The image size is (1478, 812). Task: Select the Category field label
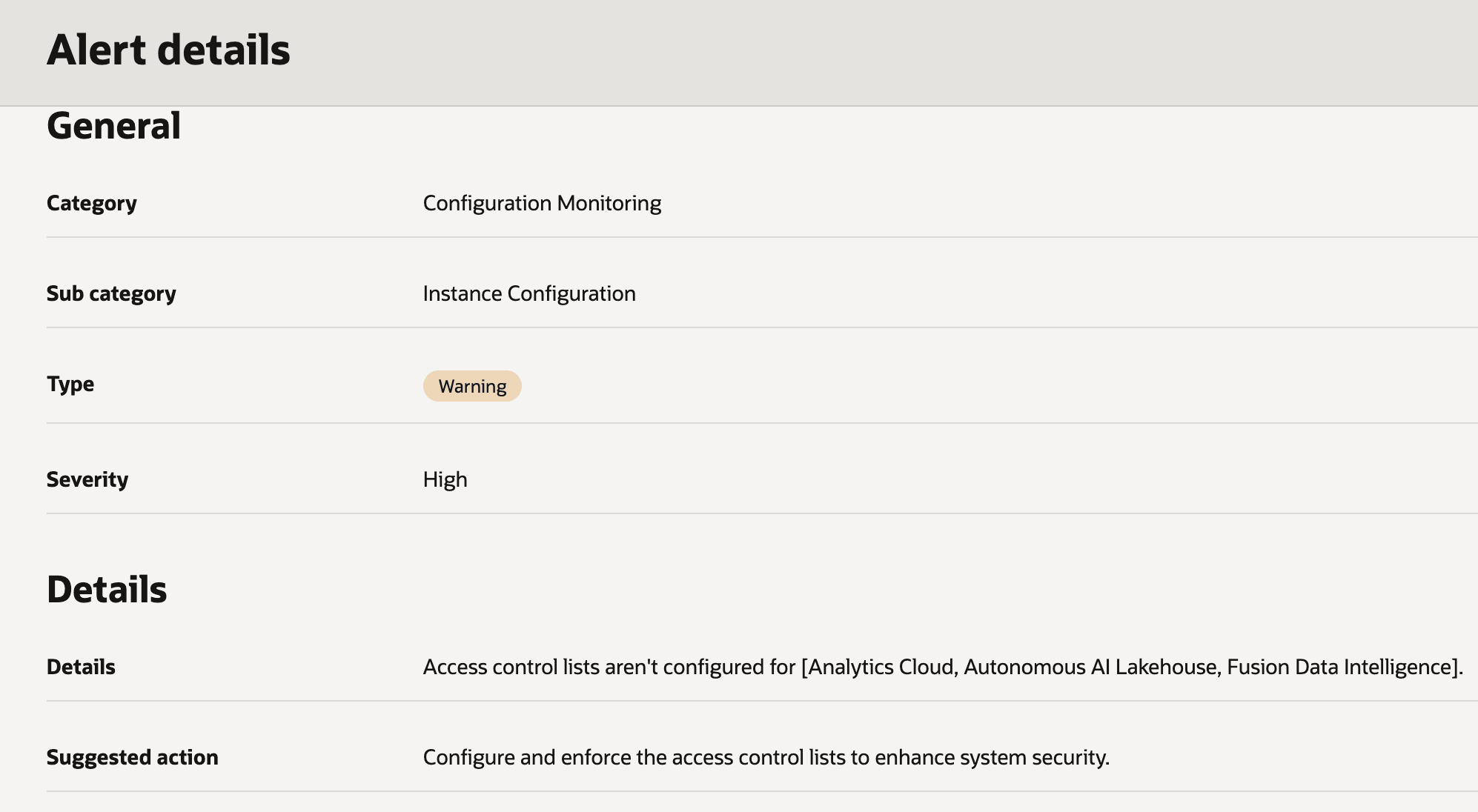[x=92, y=202]
